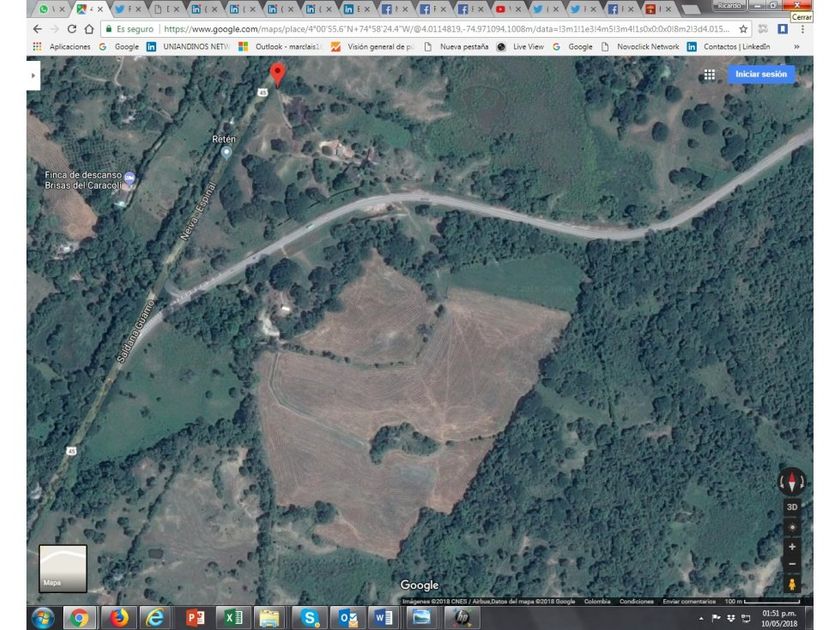This screenshot has width=840, height=630.
Task: Open the Visión general bookmark
Action: pos(373,47)
